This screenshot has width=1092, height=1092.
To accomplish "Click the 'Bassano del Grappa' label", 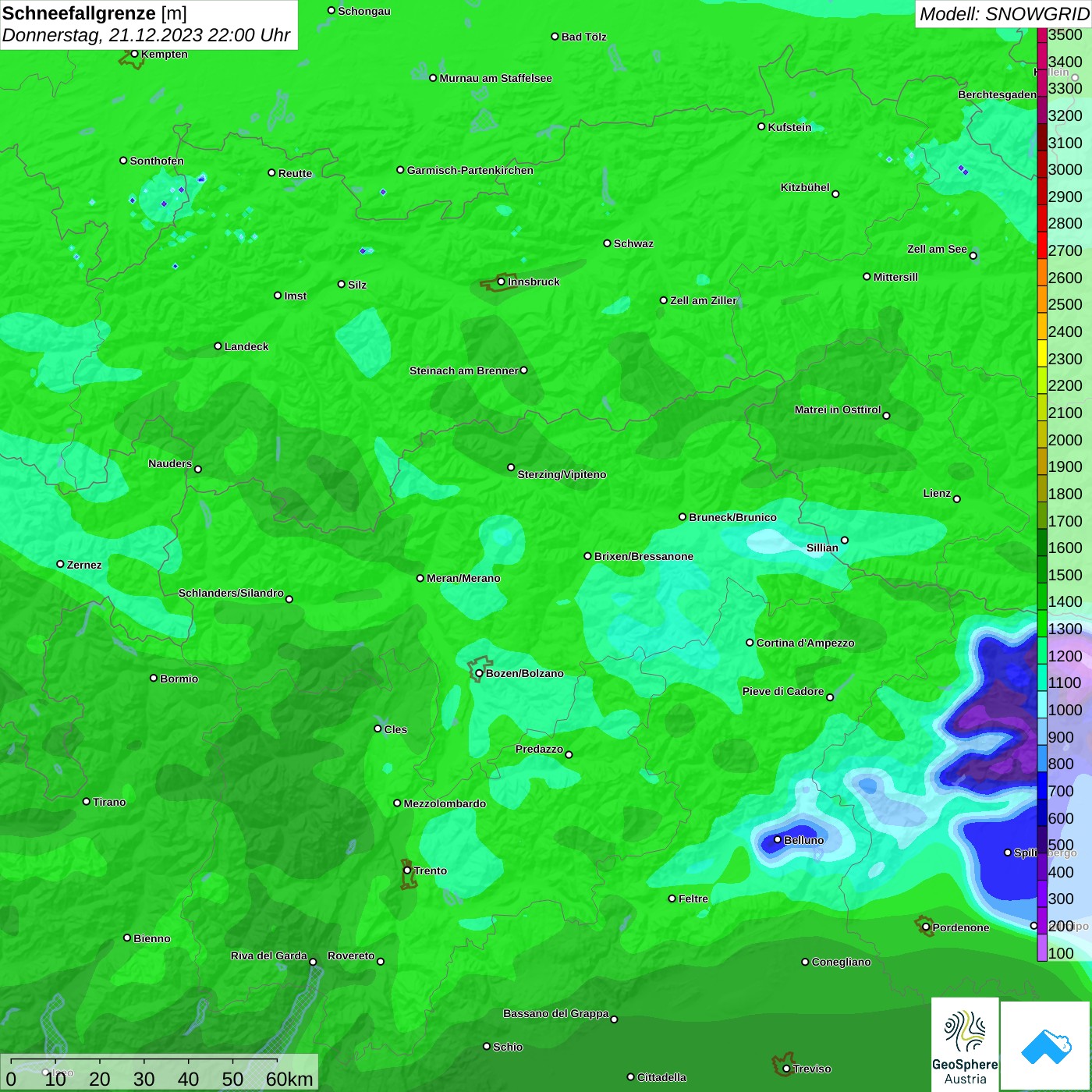I will click(556, 1013).
